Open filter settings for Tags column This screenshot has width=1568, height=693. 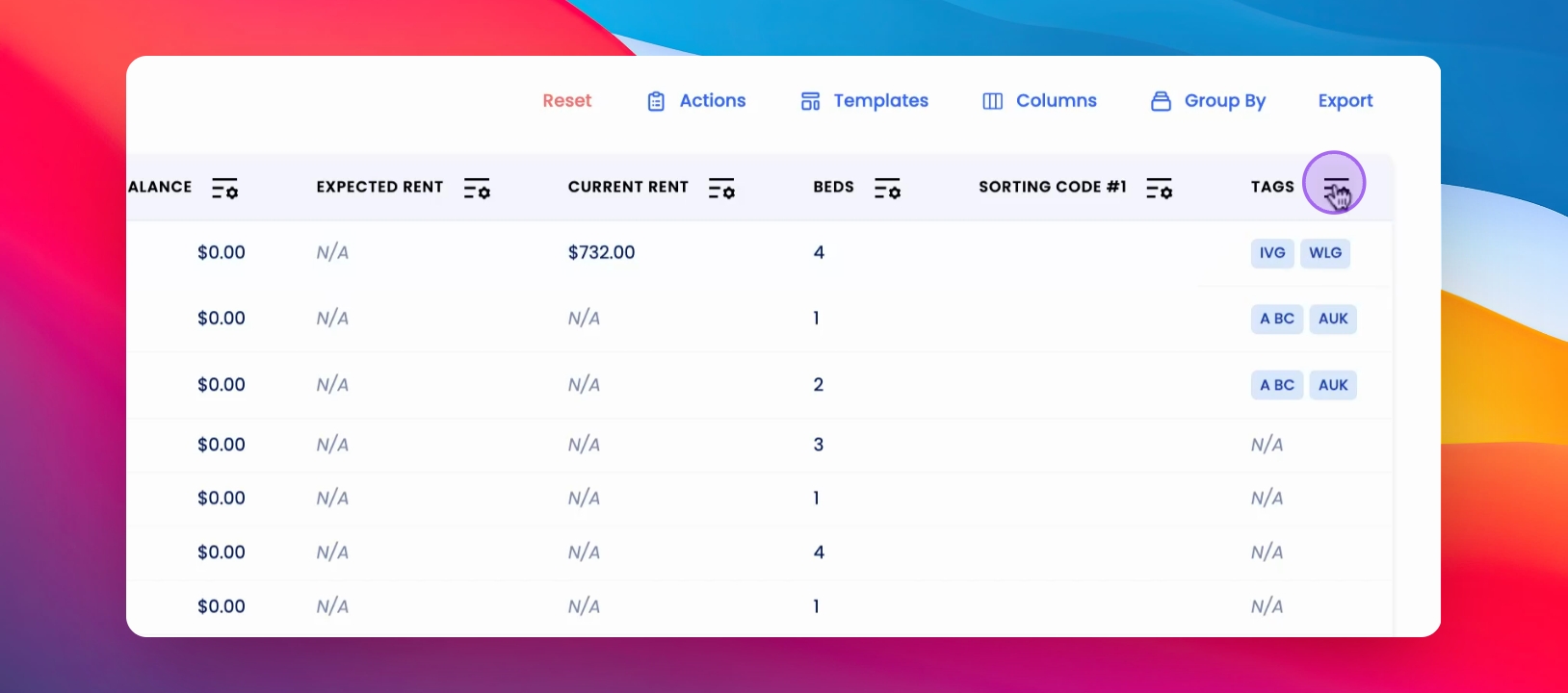[1336, 189]
